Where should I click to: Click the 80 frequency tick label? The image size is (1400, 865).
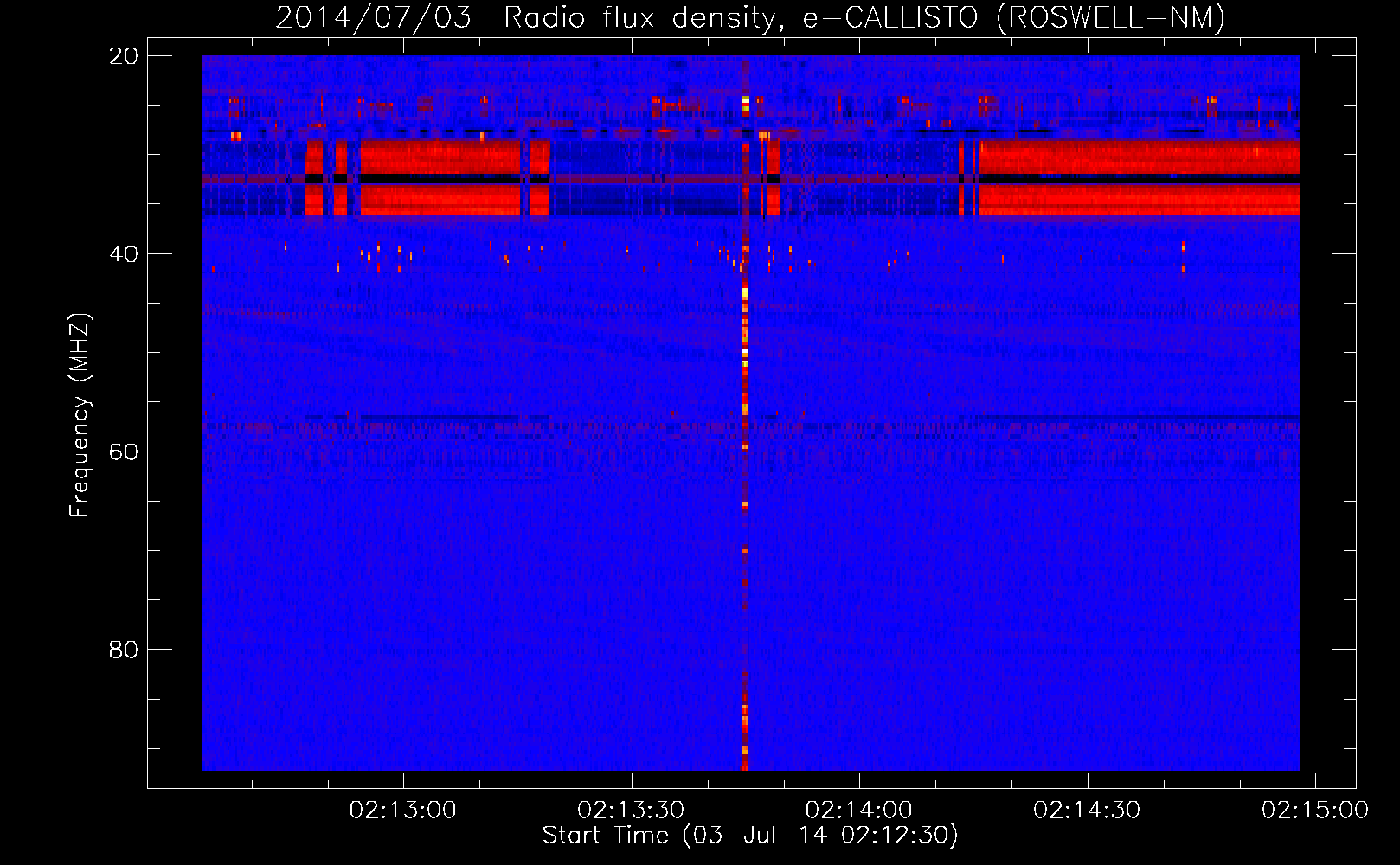[123, 650]
